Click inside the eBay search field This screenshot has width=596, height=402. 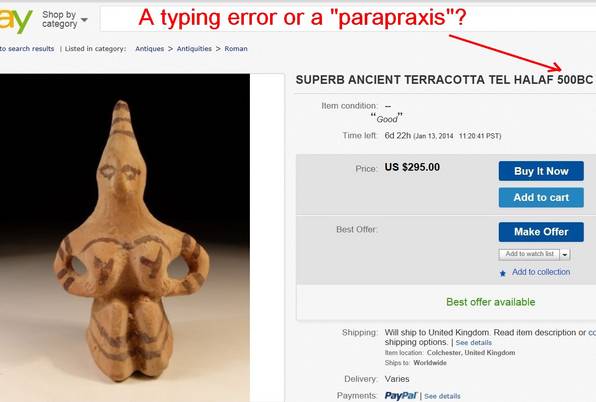pyautogui.click(x=348, y=19)
